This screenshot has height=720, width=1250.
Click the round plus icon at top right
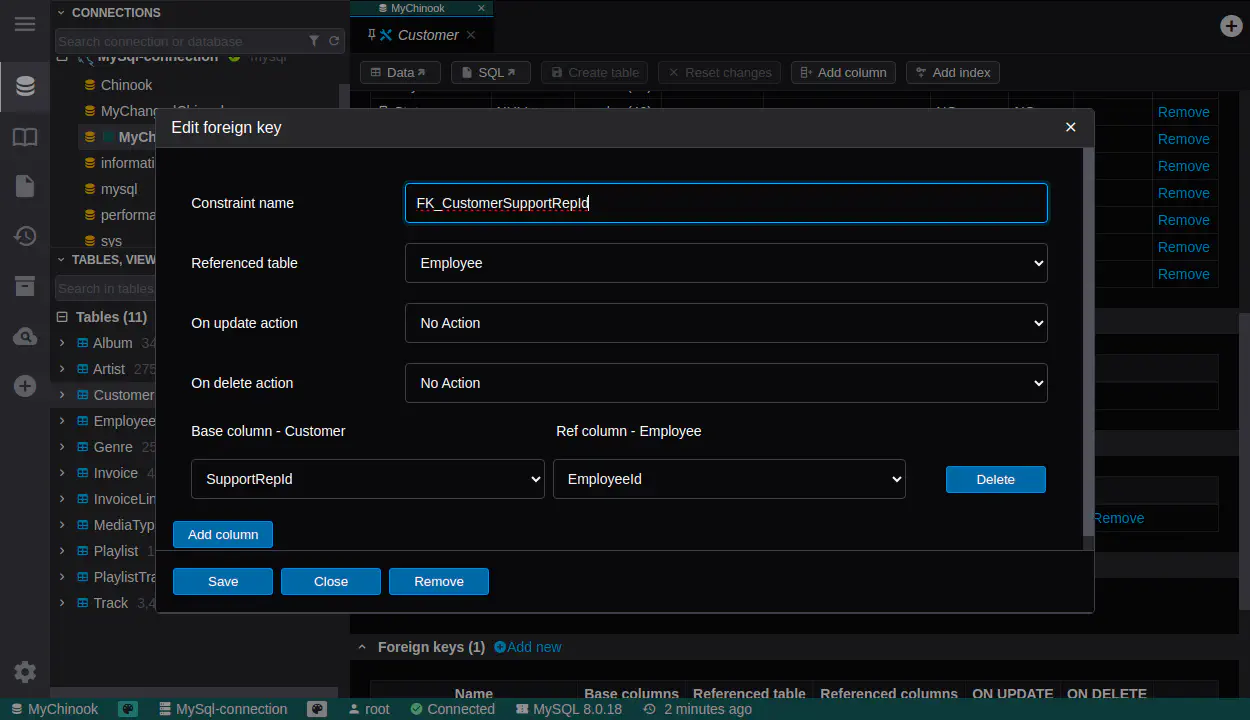[1231, 26]
